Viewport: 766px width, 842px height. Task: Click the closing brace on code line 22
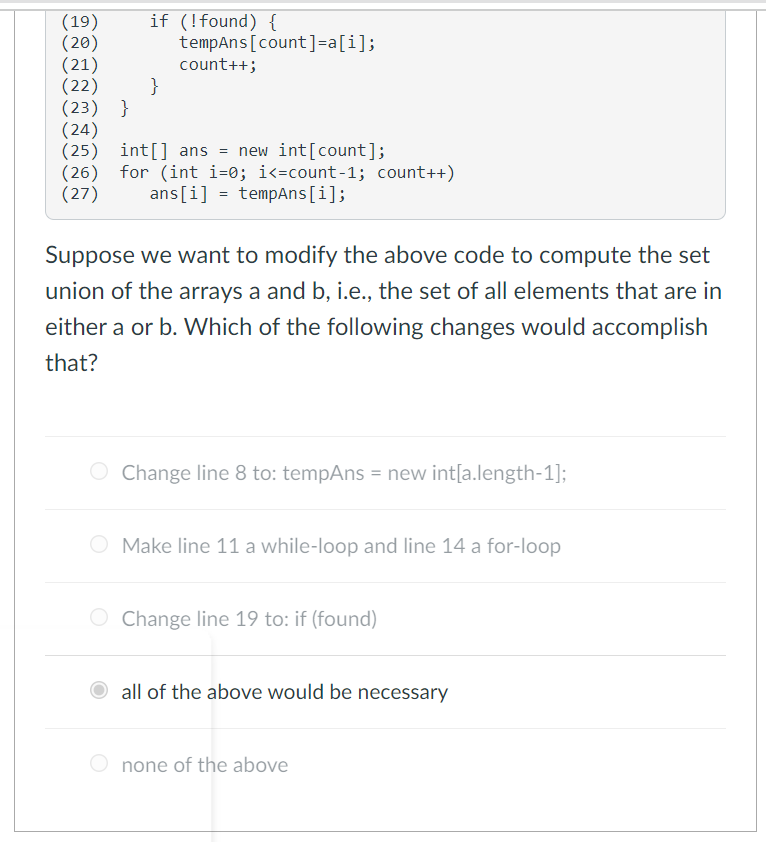[154, 86]
